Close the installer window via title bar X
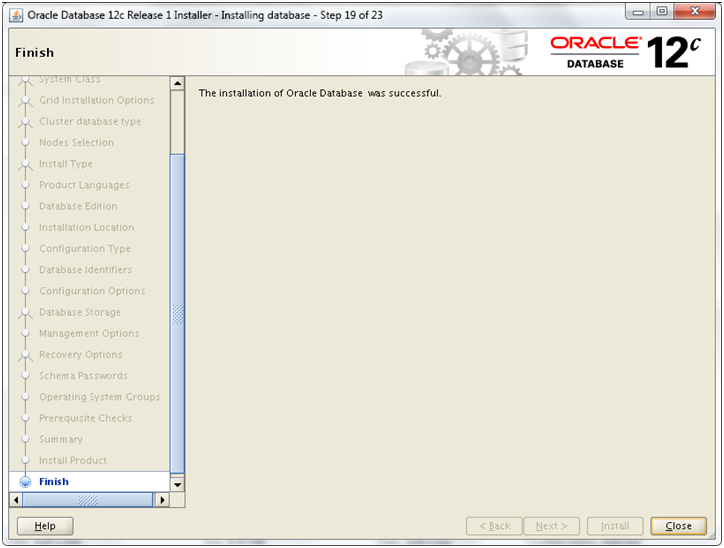This screenshot has height=548, width=724. [695, 12]
